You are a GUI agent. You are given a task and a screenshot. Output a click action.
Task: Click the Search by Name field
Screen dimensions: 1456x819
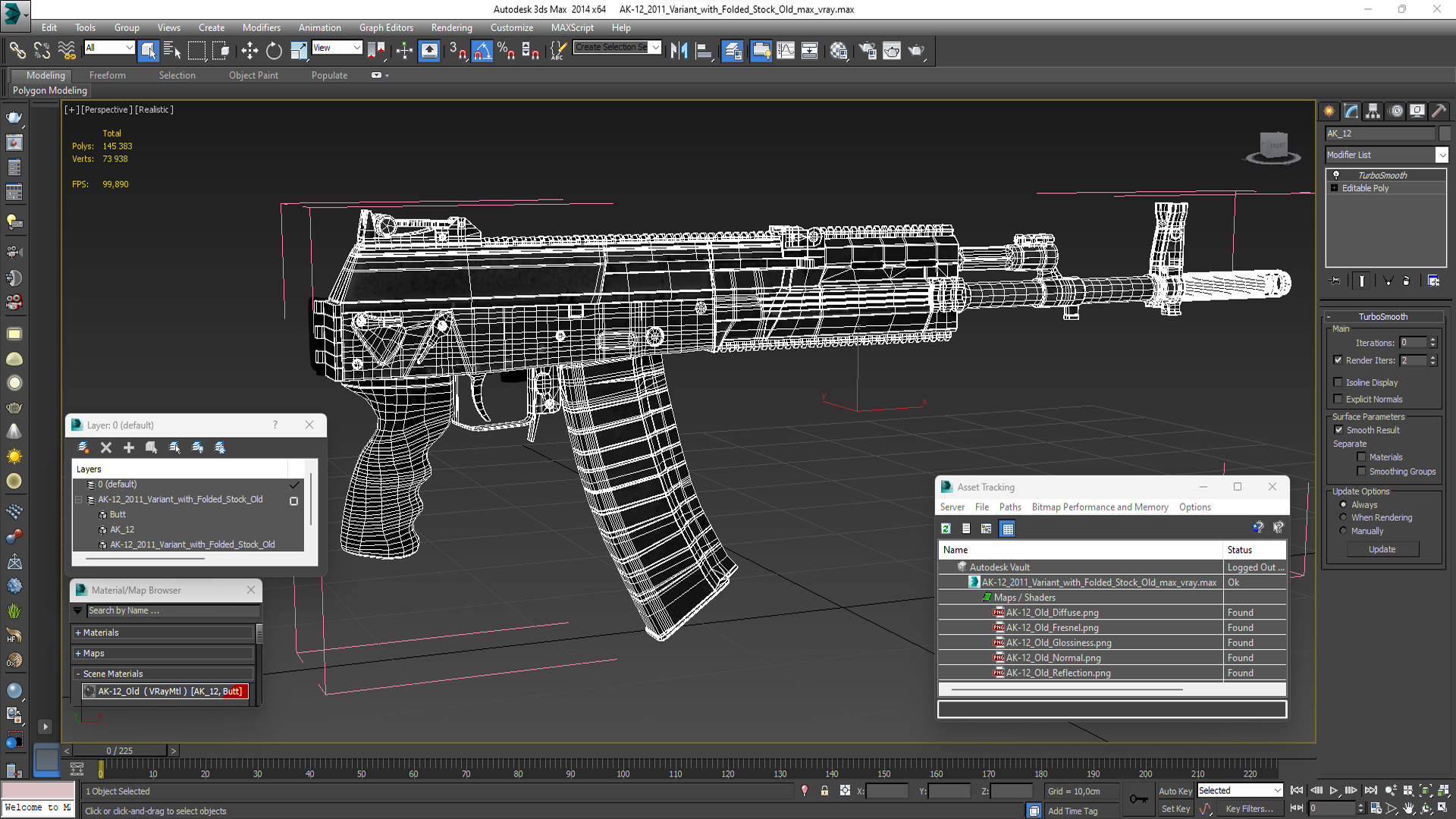(173, 610)
